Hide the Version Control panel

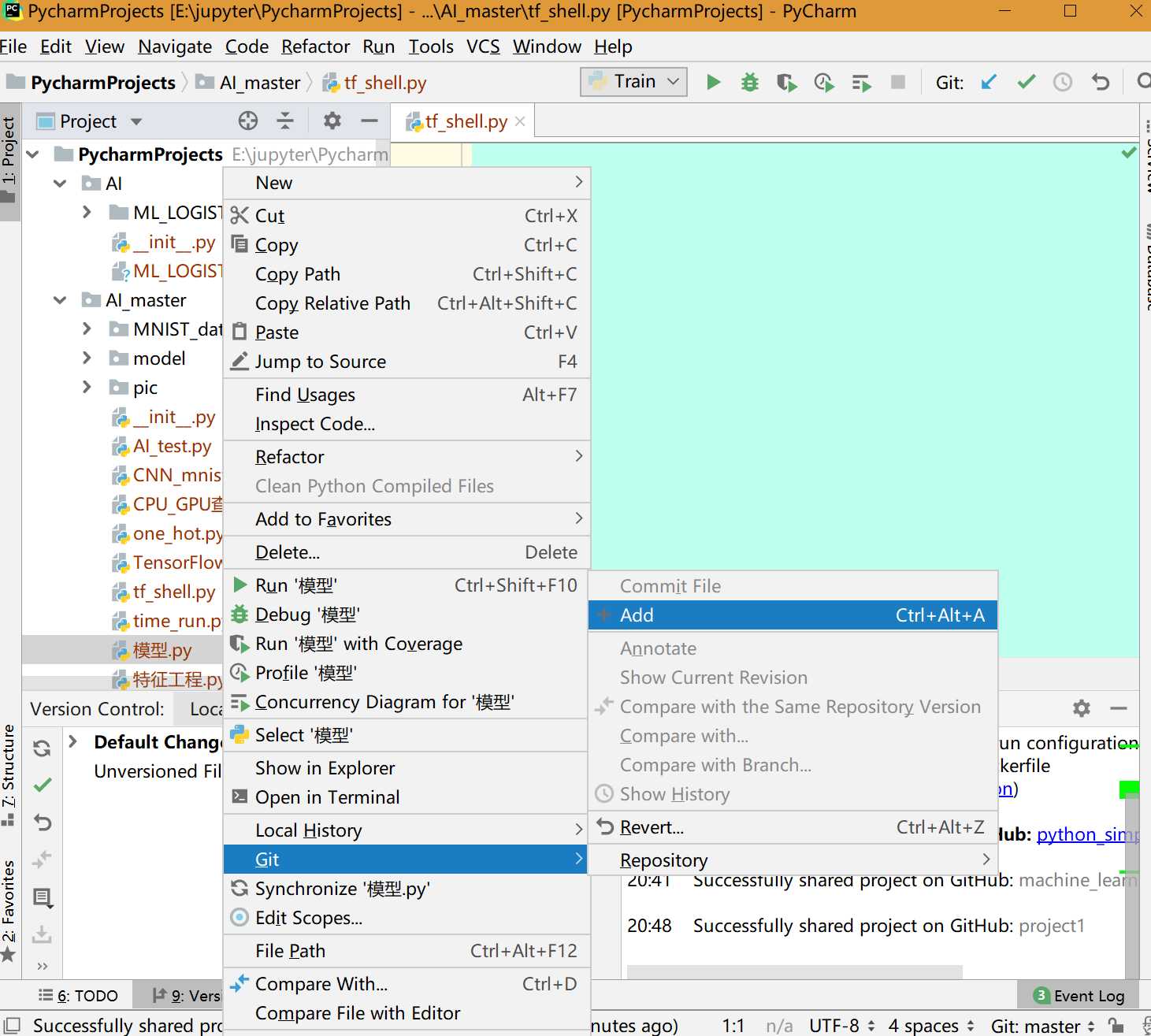click(x=1119, y=708)
